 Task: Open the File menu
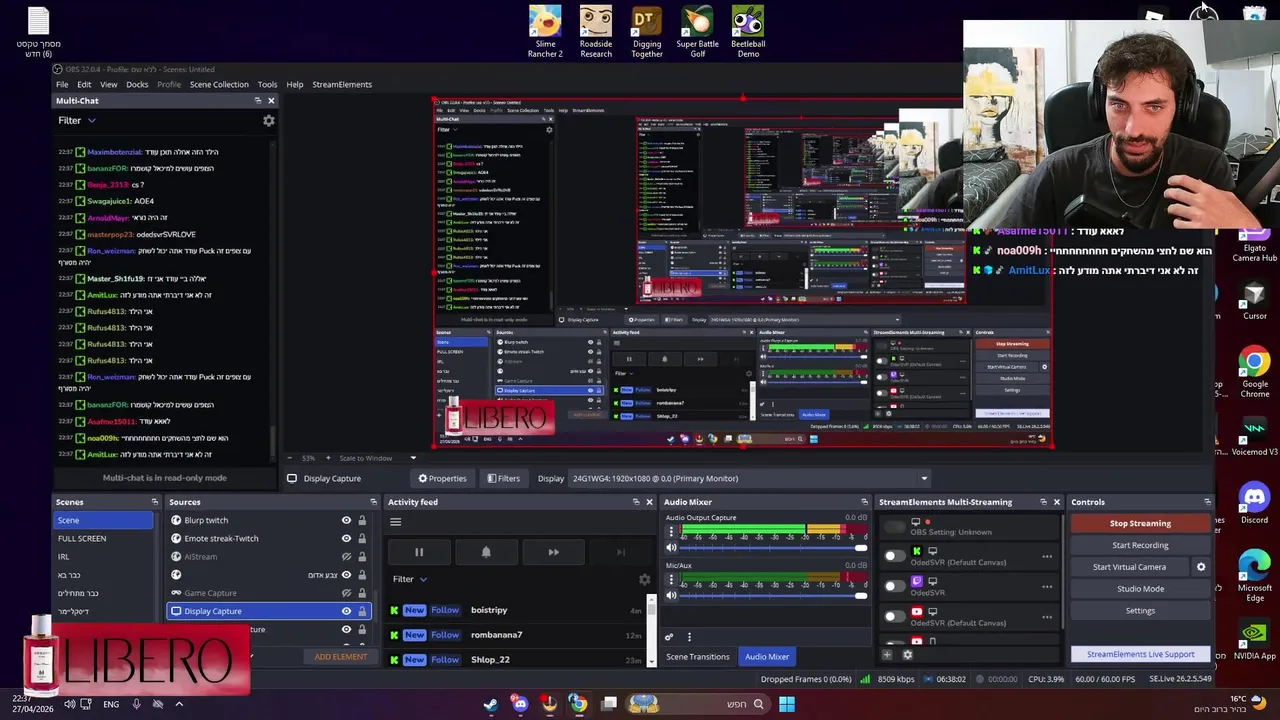(62, 84)
